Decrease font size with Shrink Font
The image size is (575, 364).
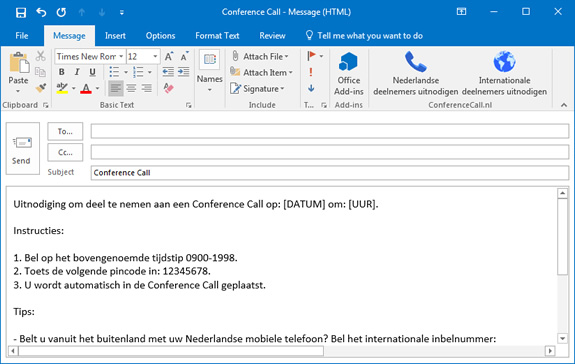[184, 56]
